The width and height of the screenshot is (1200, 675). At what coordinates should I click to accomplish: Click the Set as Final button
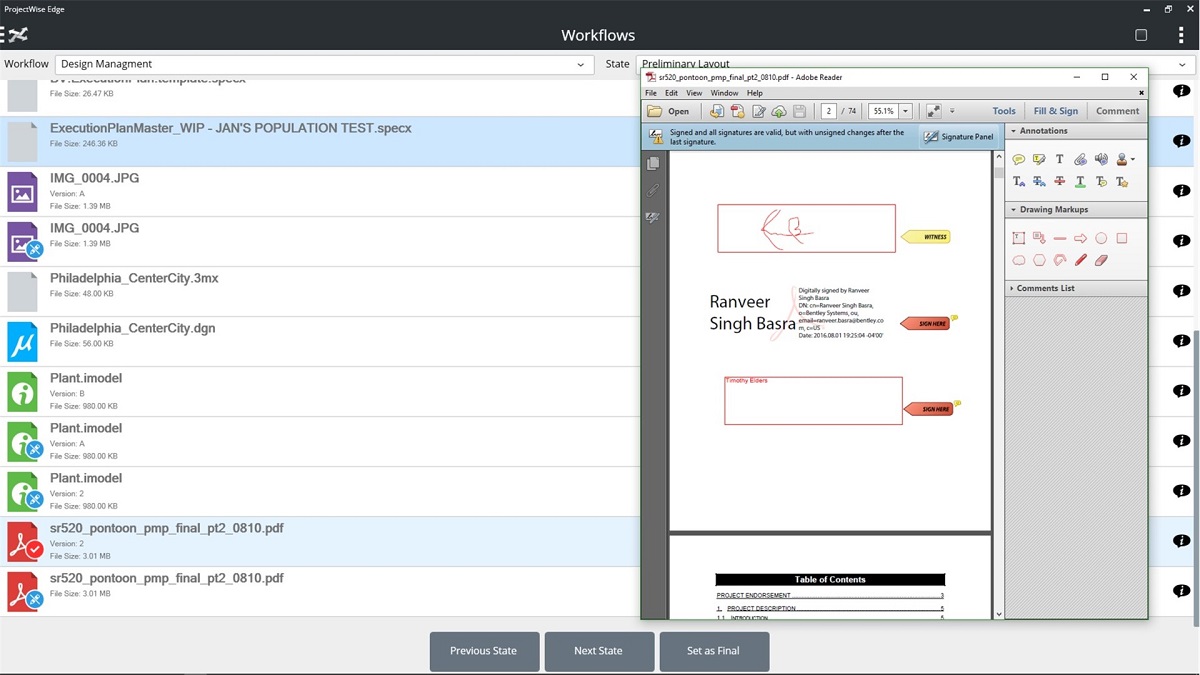pos(714,651)
